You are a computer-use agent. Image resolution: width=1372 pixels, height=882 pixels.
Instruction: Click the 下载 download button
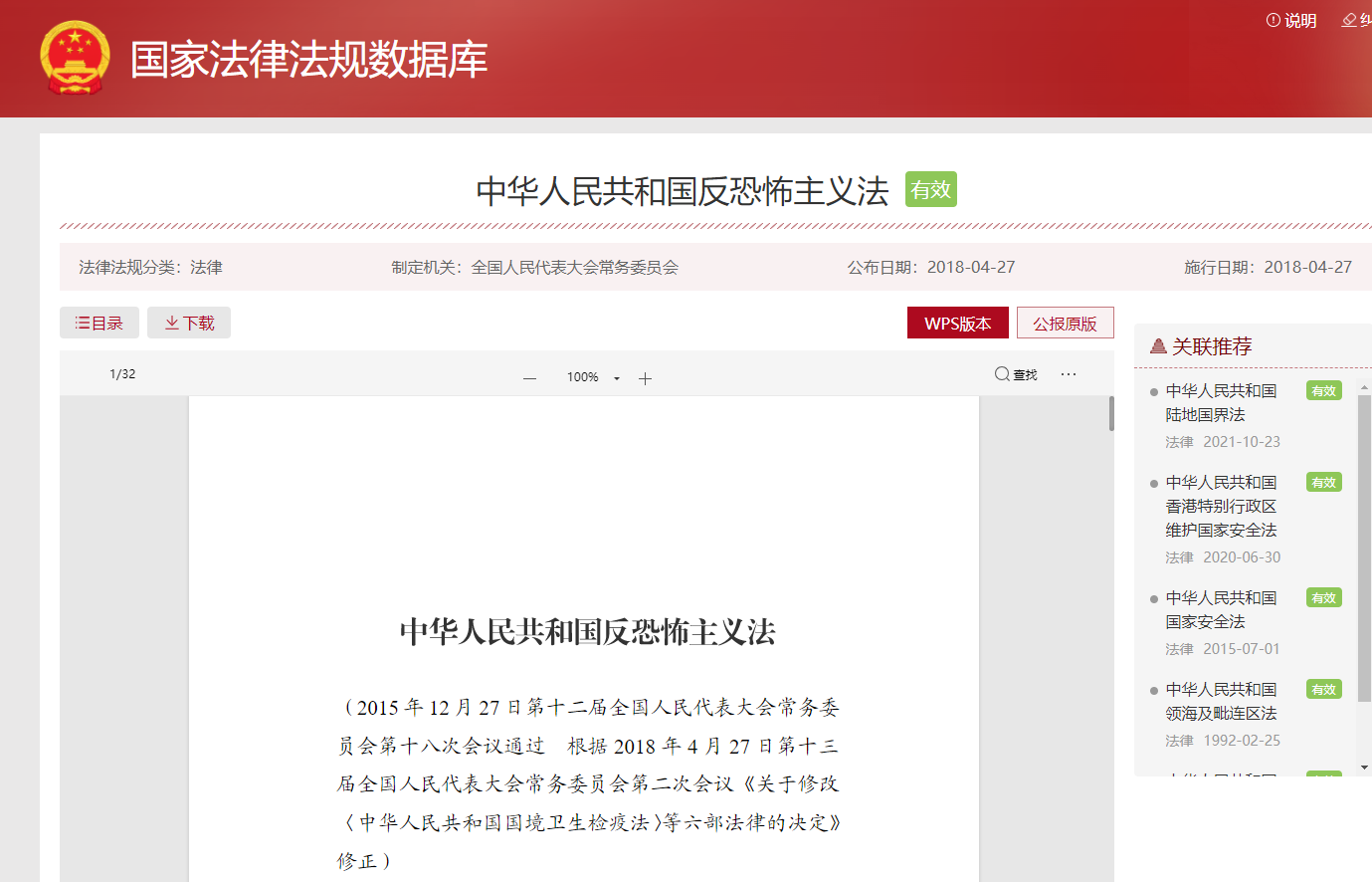coord(189,323)
